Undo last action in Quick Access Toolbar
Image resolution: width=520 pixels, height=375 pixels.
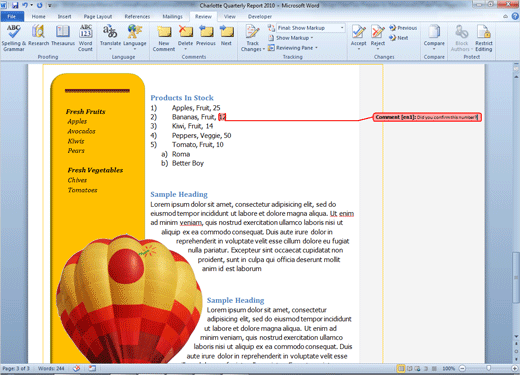[x=25, y=5]
